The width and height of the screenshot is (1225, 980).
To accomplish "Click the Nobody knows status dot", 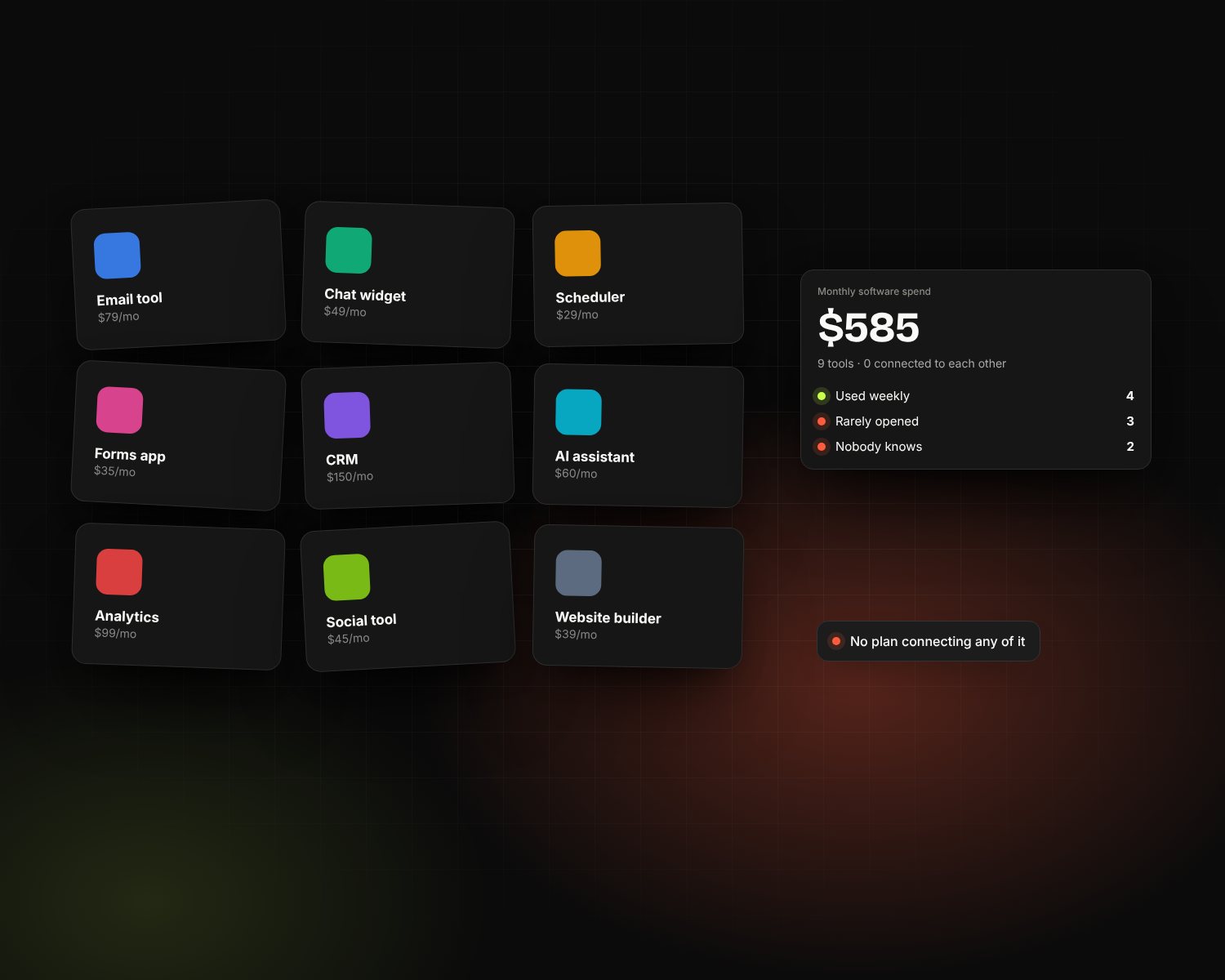I will pyautogui.click(x=822, y=447).
